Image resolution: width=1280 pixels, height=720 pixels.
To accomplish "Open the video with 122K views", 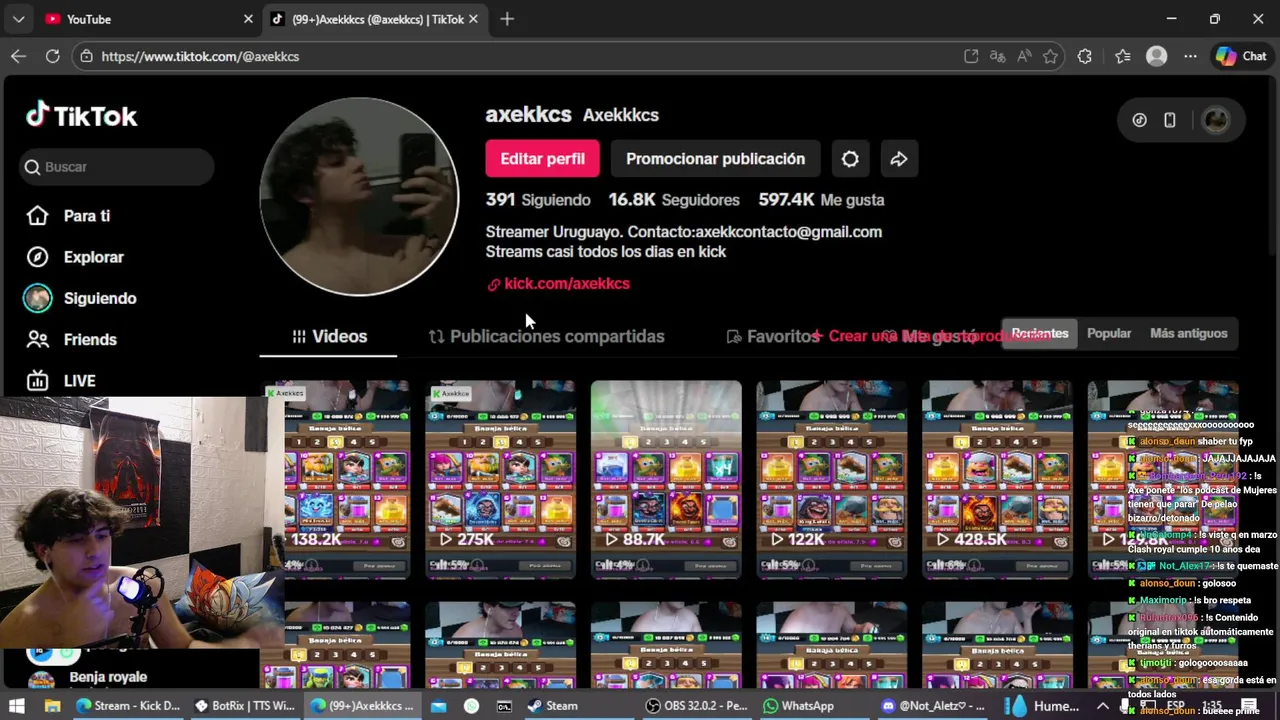I will pyautogui.click(x=832, y=479).
